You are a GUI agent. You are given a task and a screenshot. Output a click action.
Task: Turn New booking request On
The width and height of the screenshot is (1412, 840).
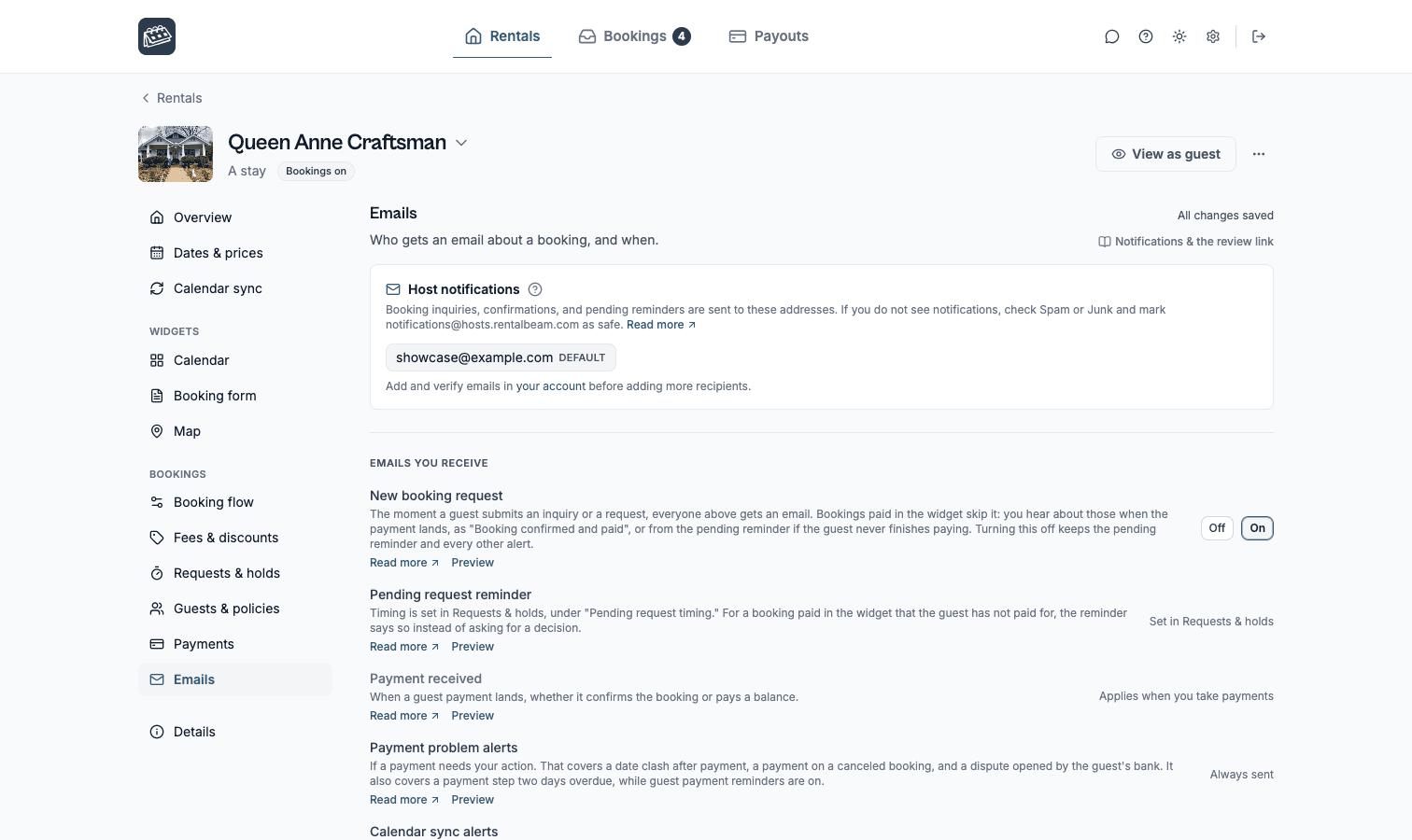1257,528
